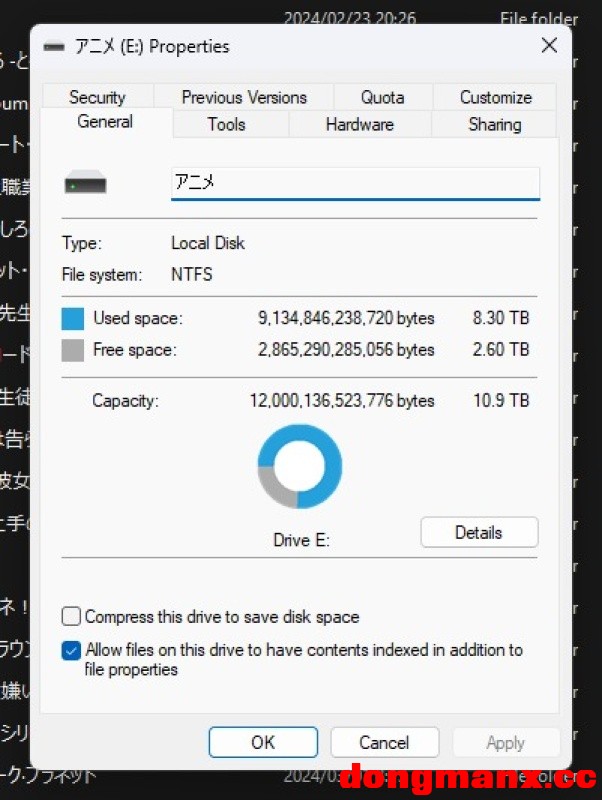Click the drive icon in the title bar

pyautogui.click(x=55, y=47)
